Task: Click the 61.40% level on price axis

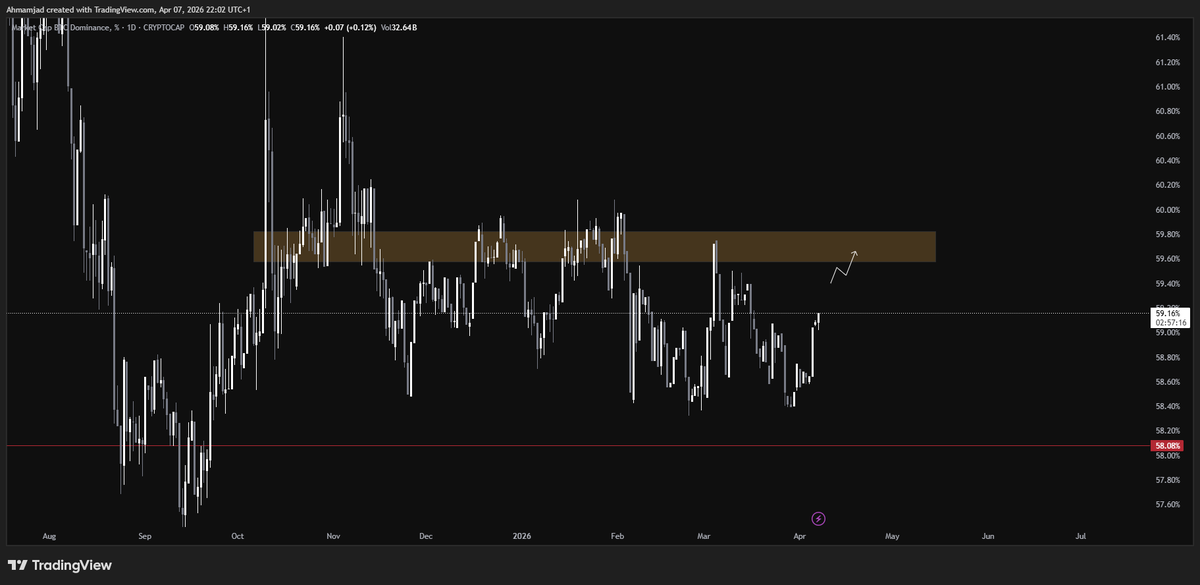Action: coord(1167,38)
